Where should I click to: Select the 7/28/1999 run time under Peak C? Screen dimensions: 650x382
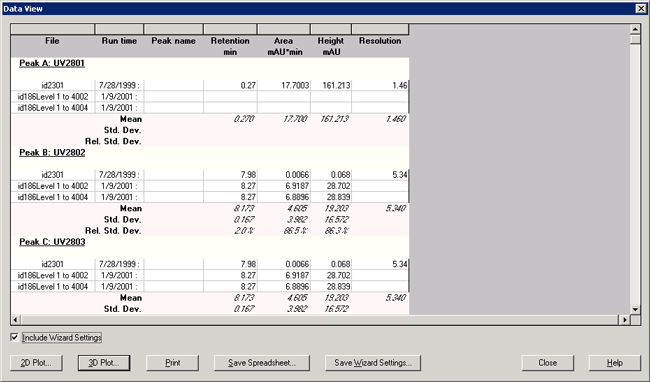coord(119,264)
